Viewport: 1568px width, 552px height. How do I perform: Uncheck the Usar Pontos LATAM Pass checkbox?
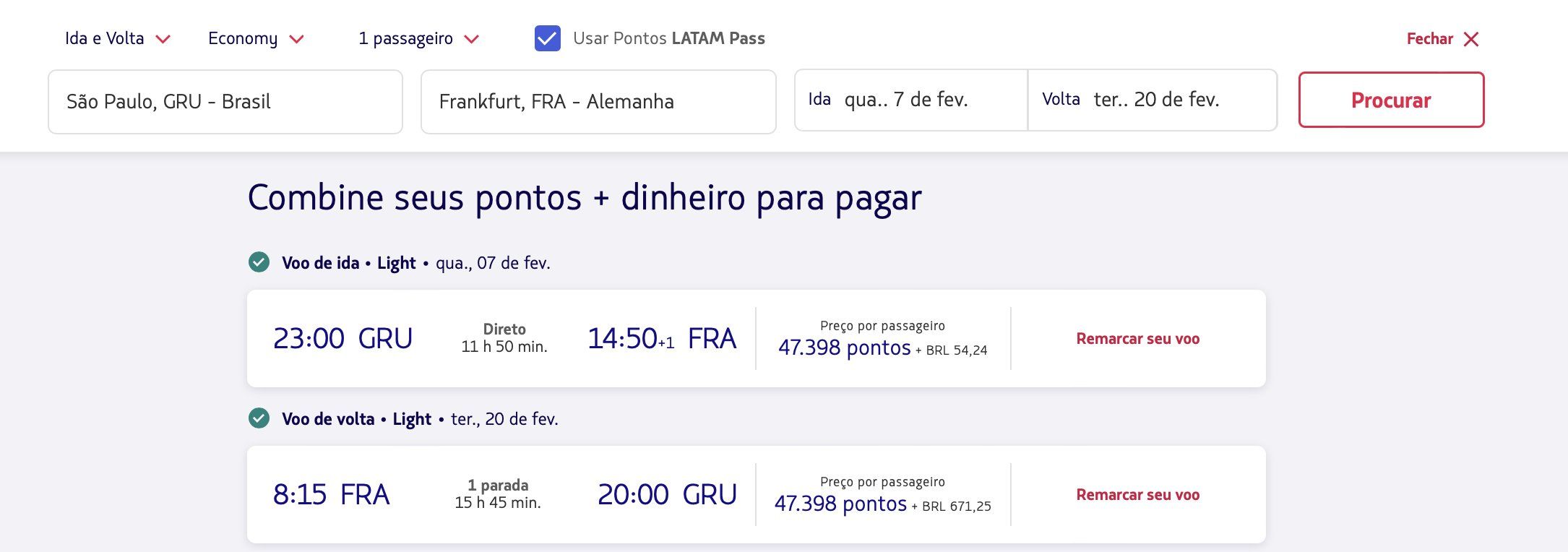click(547, 38)
